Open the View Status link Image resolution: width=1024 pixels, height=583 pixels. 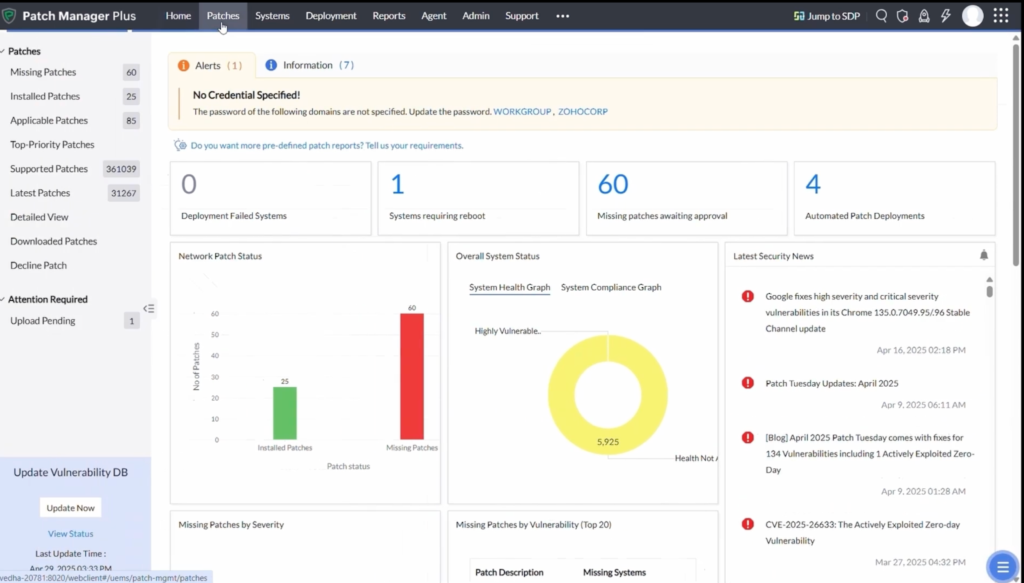click(x=70, y=534)
